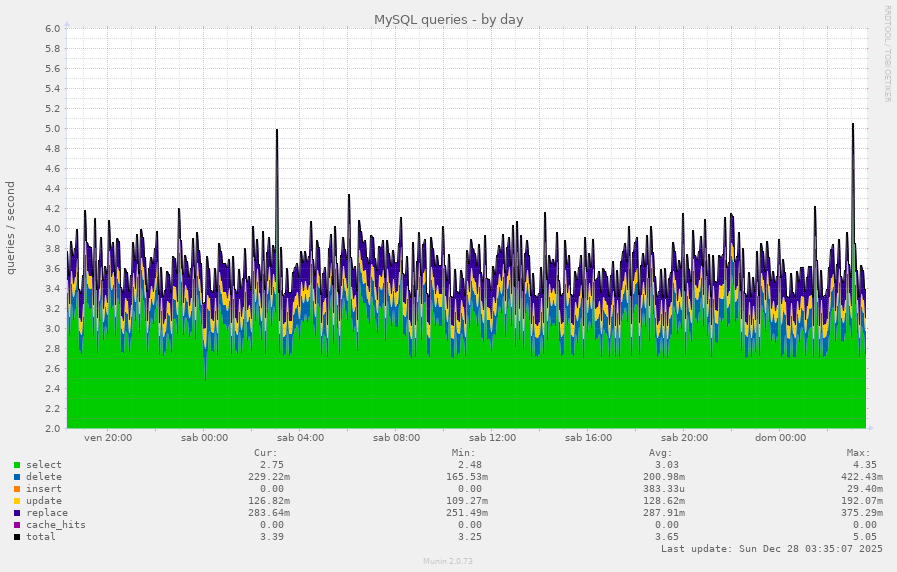This screenshot has height=572, width=897.
Task: Click the orange insert legend swatch
Action: click(x=17, y=489)
